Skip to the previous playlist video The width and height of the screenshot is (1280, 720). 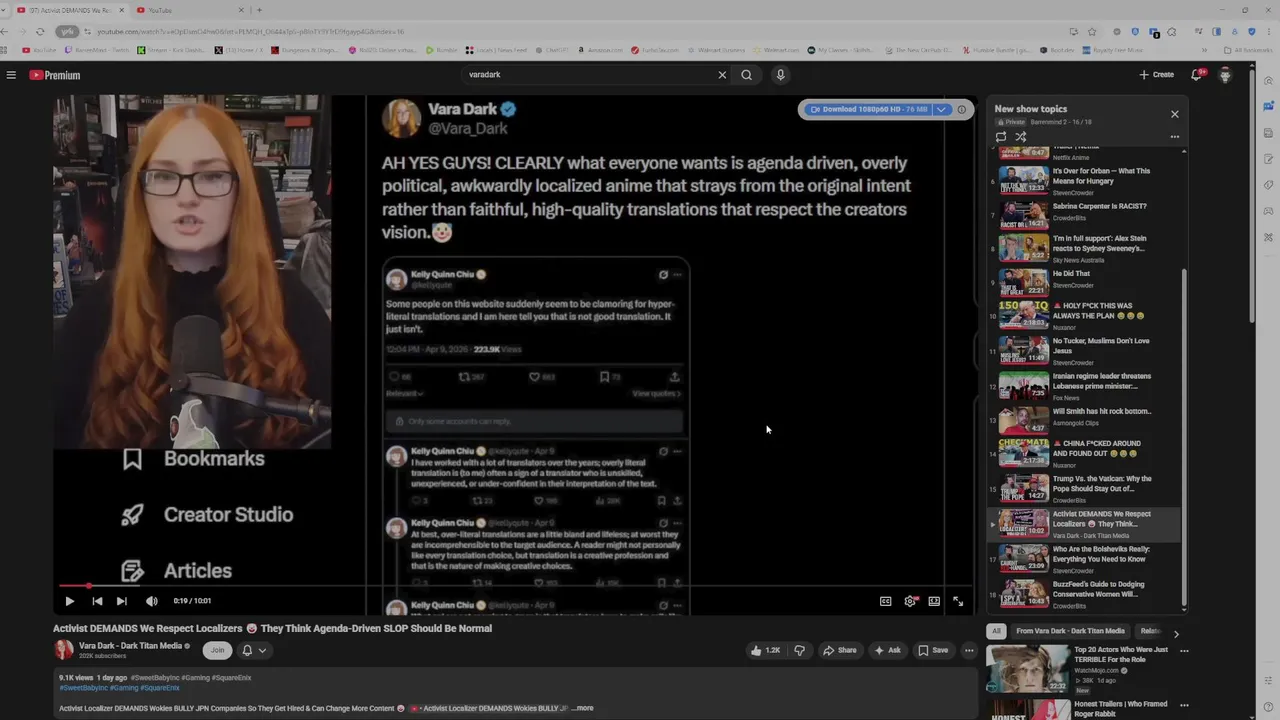[97, 601]
